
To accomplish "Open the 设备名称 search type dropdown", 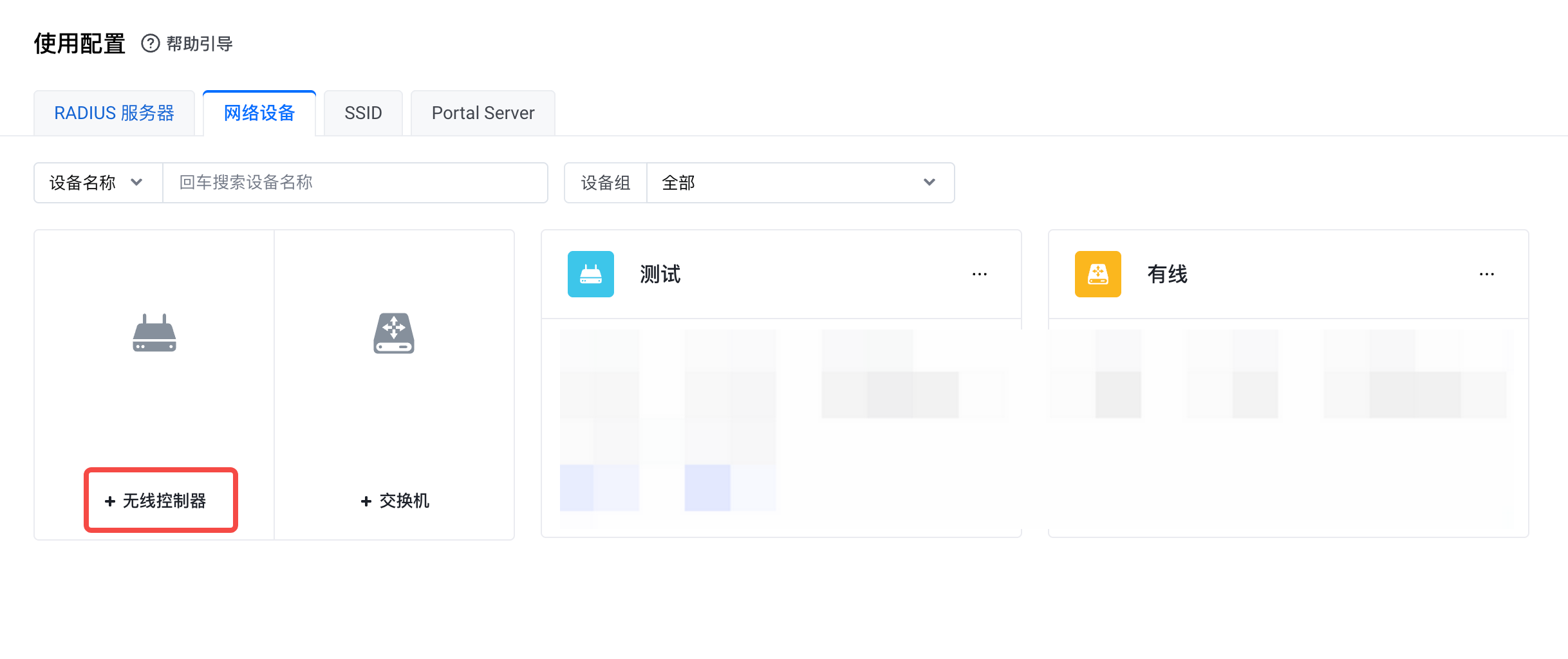I will point(98,183).
